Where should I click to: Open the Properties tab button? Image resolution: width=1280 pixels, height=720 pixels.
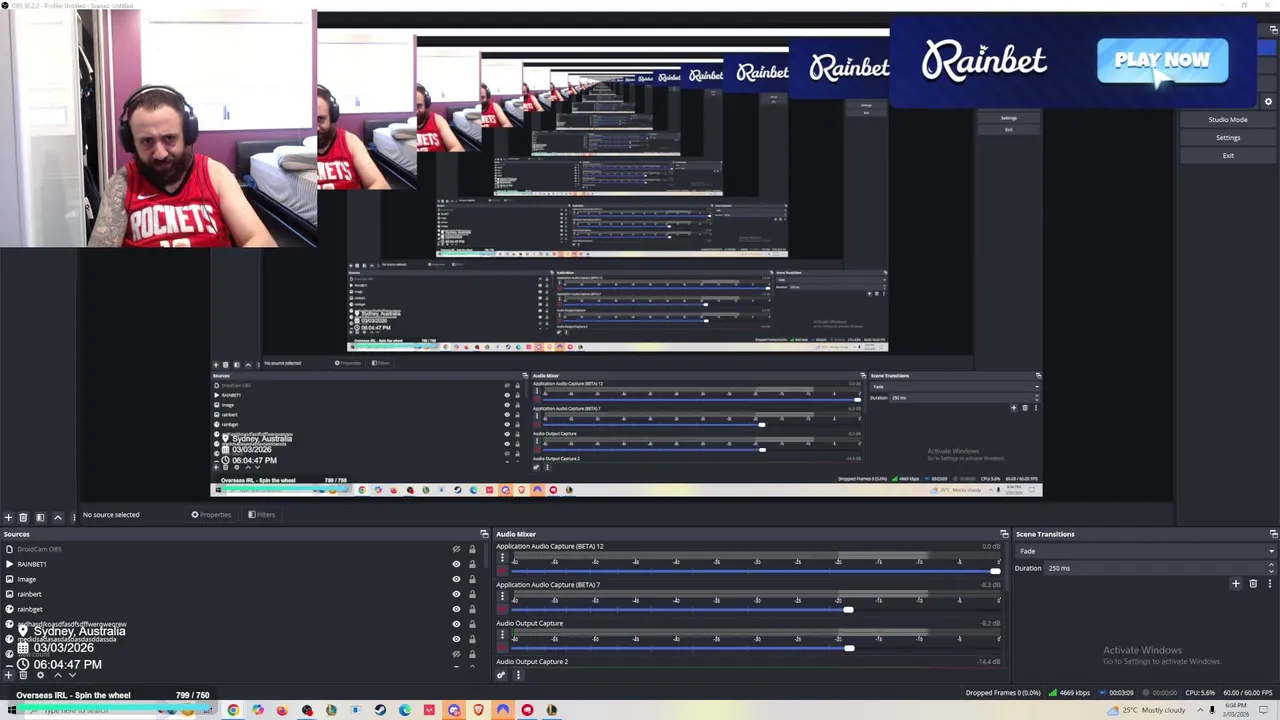(211, 515)
